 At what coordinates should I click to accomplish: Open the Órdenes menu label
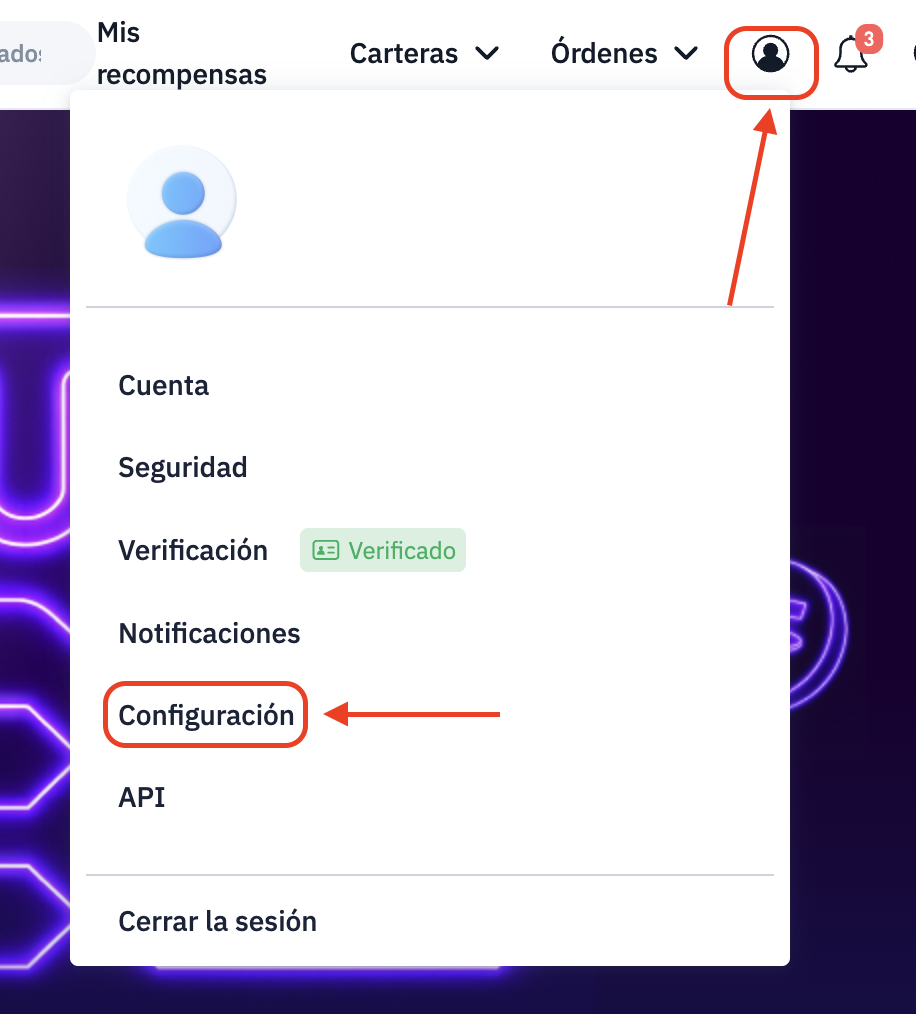point(604,52)
